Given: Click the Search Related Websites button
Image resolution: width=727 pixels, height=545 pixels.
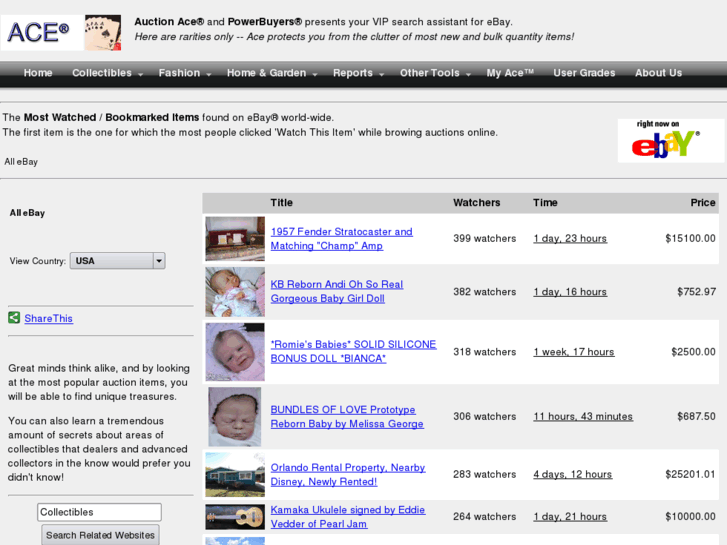Looking at the screenshot, I should pyautogui.click(x=100, y=535).
